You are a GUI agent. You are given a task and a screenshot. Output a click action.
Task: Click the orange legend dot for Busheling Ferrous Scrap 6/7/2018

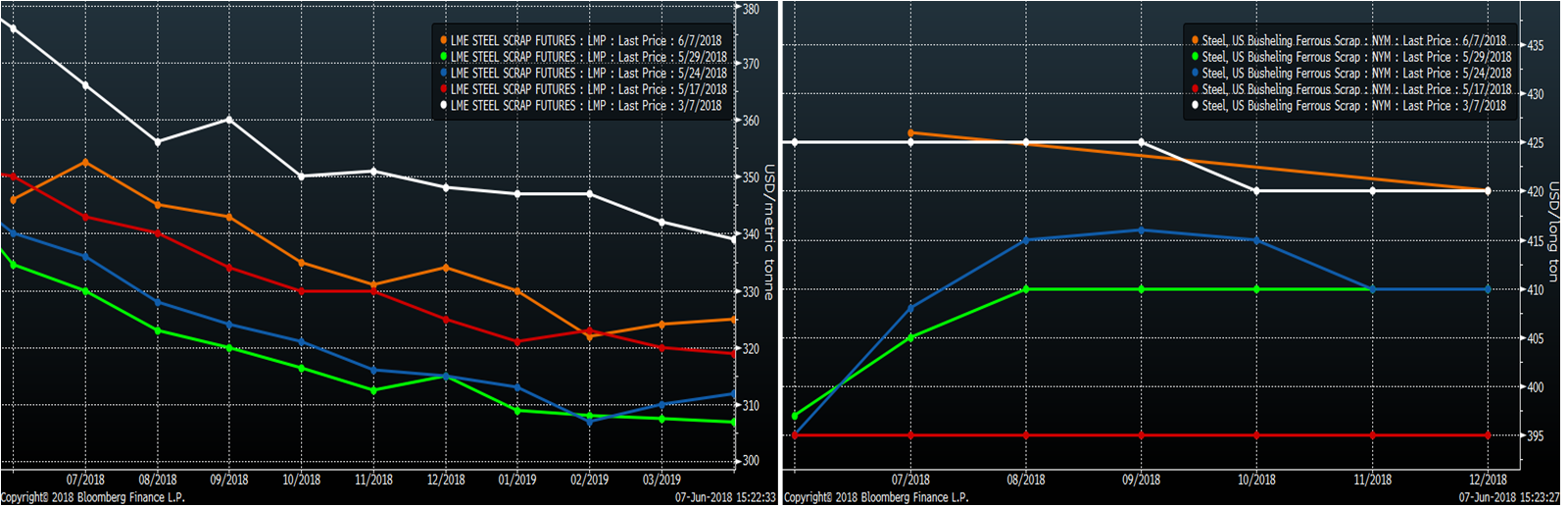(x=1195, y=41)
